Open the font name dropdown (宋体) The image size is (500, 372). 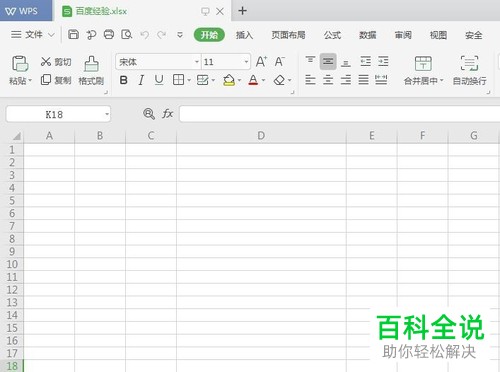coord(197,62)
